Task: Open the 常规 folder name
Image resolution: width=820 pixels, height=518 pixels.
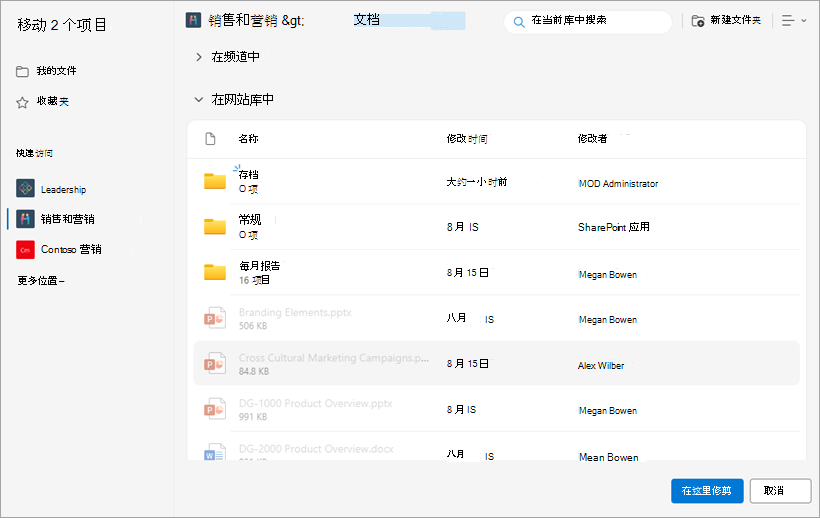Action: coord(250,220)
